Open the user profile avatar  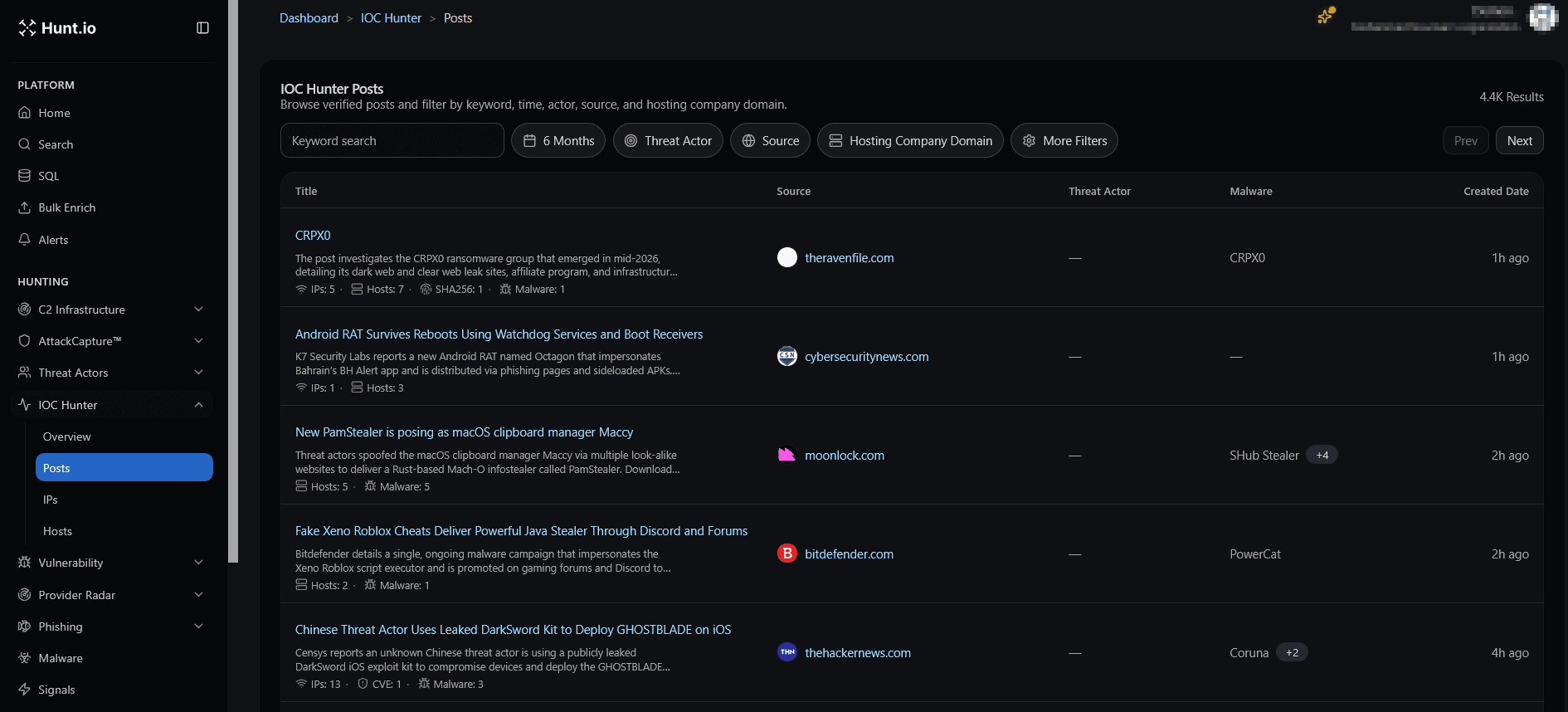coord(1542,17)
